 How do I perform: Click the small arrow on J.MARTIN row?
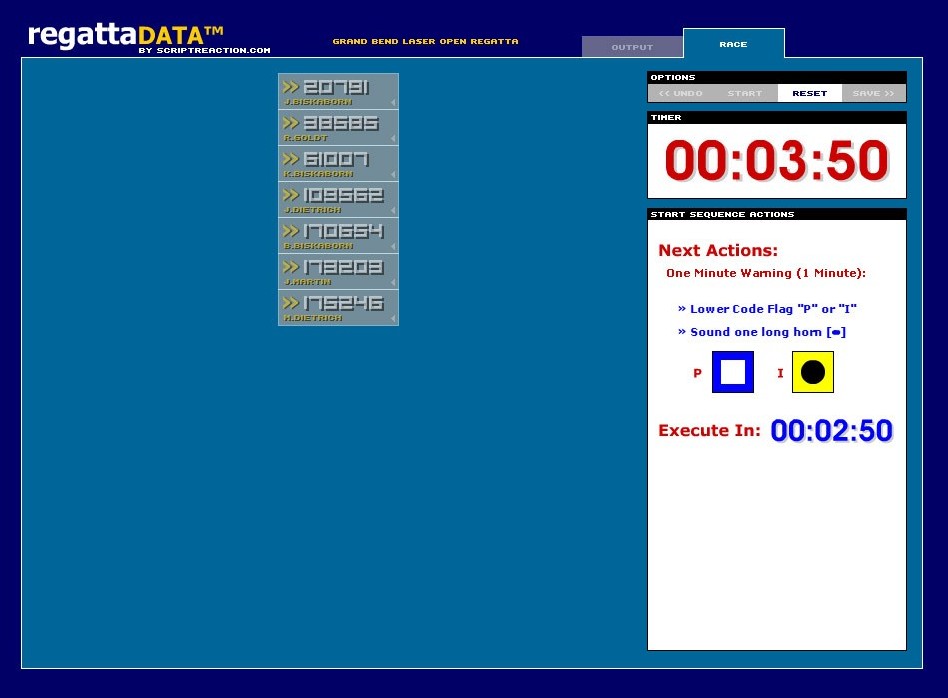393,282
